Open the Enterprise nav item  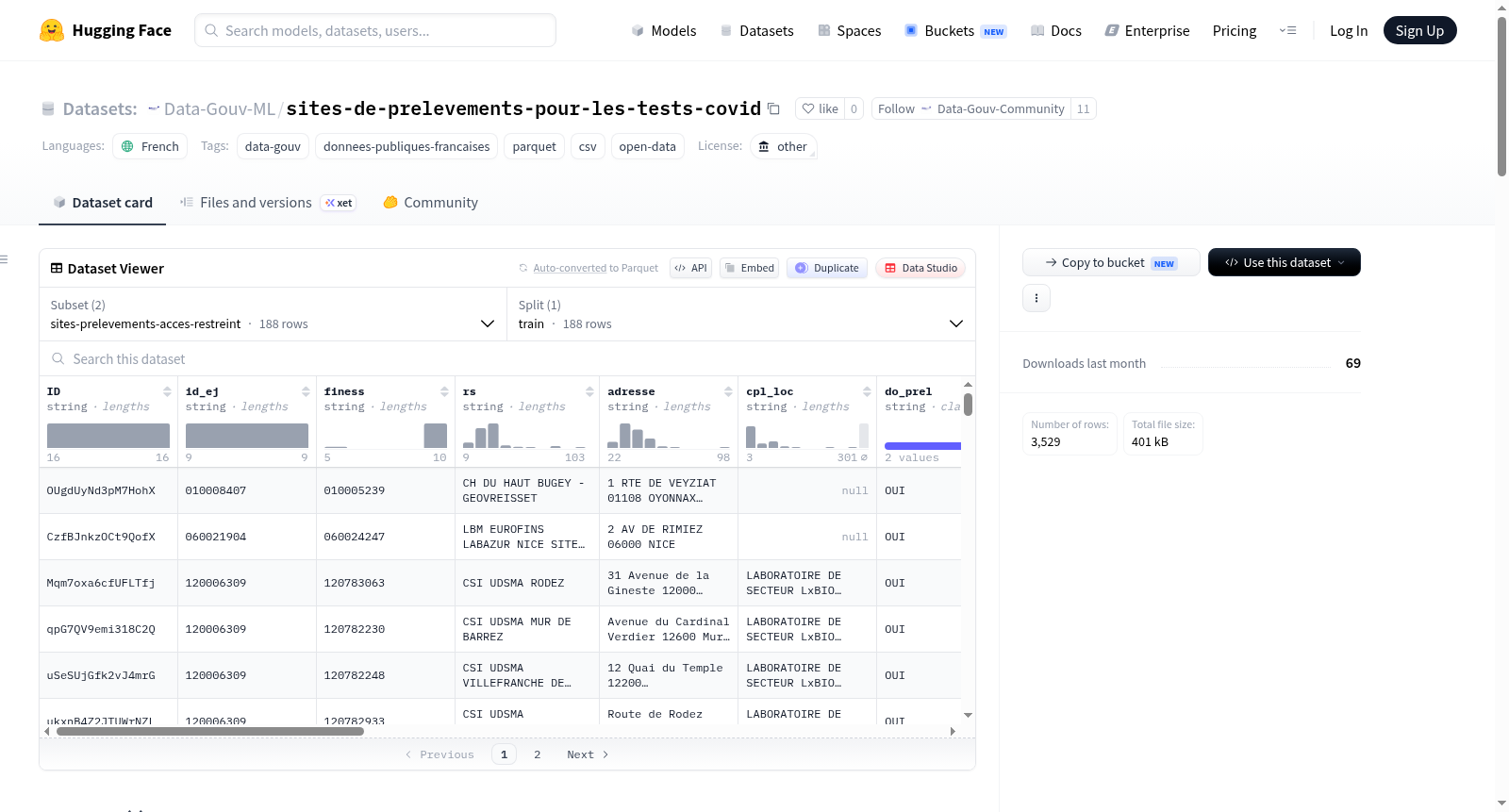tap(1147, 30)
